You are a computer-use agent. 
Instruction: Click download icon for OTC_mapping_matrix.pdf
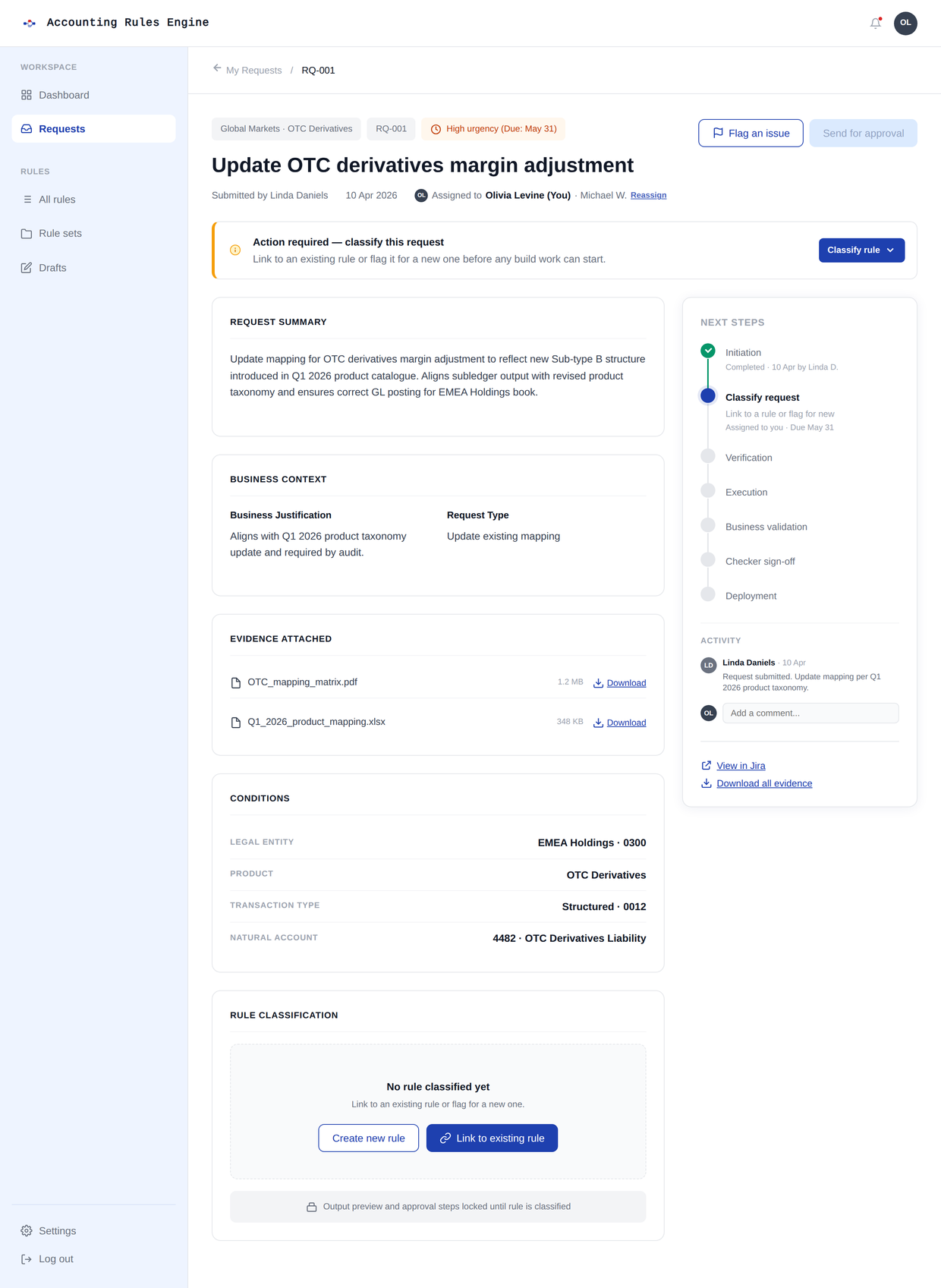click(x=598, y=683)
